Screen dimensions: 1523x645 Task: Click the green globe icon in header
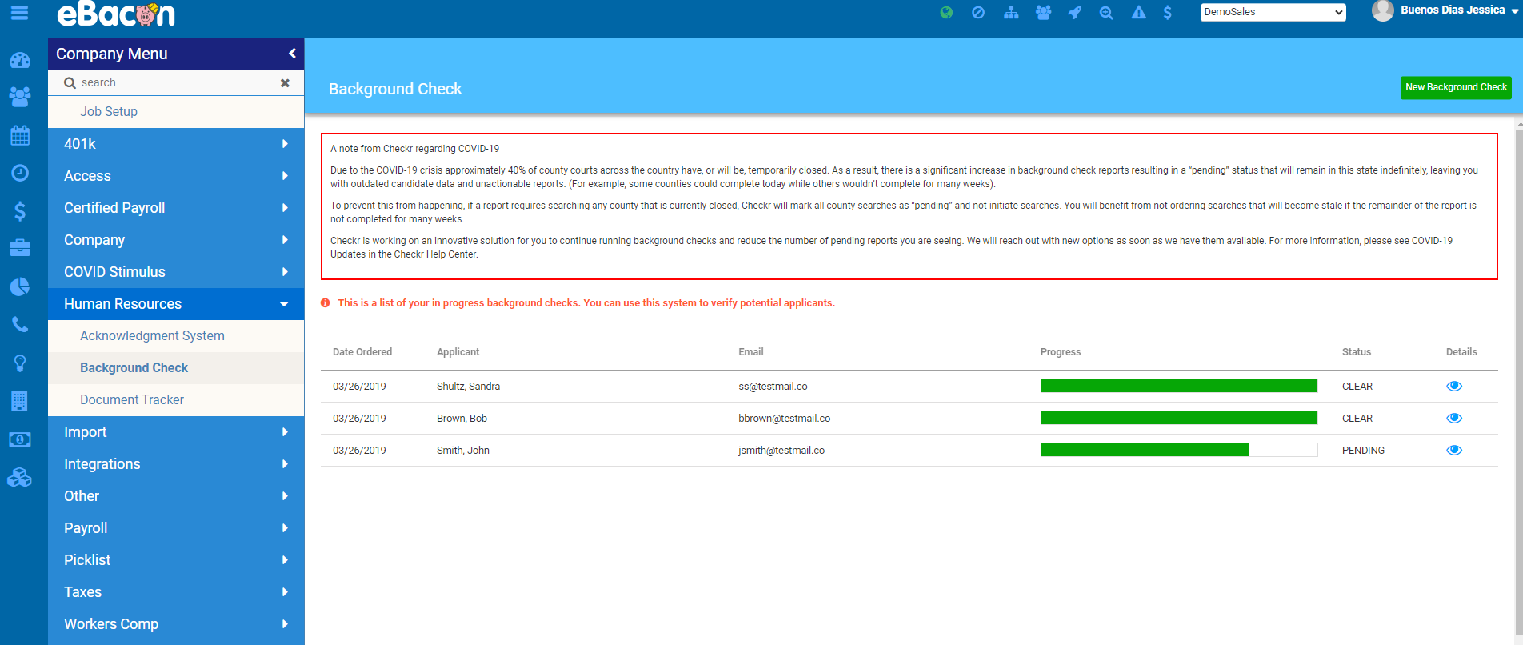(946, 12)
